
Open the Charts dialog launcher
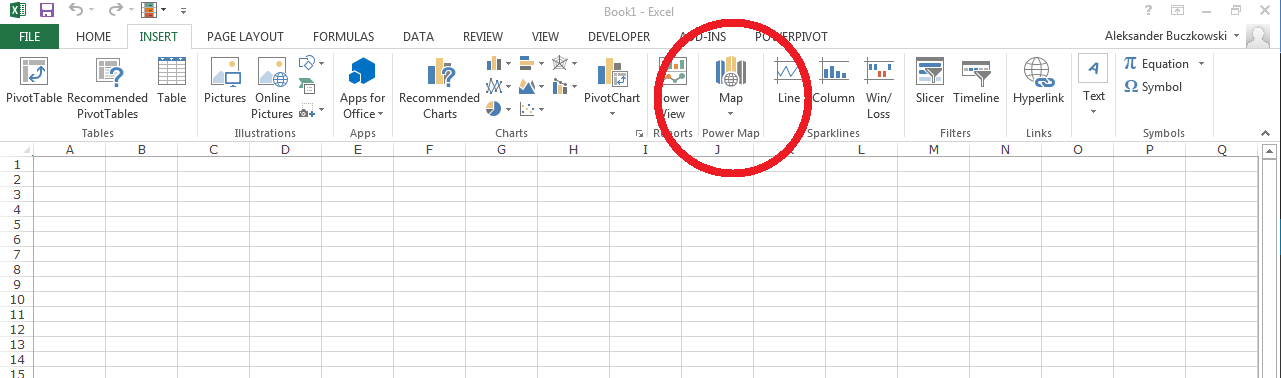[639, 133]
